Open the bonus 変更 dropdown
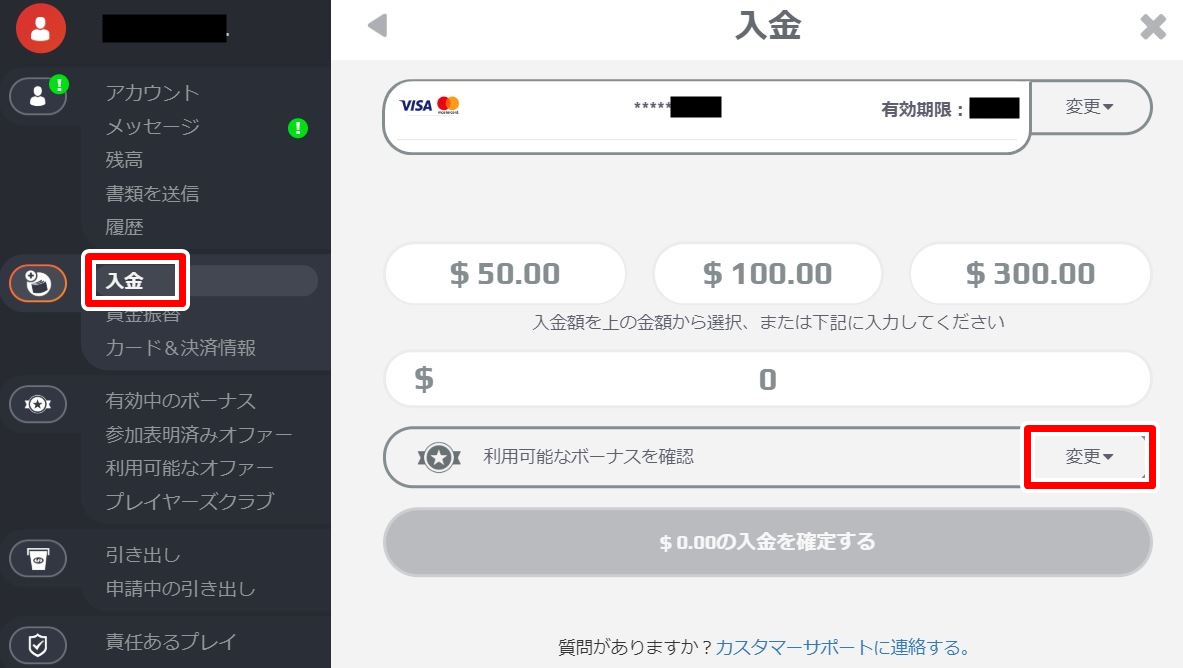The height and width of the screenshot is (668, 1183). [1089, 456]
